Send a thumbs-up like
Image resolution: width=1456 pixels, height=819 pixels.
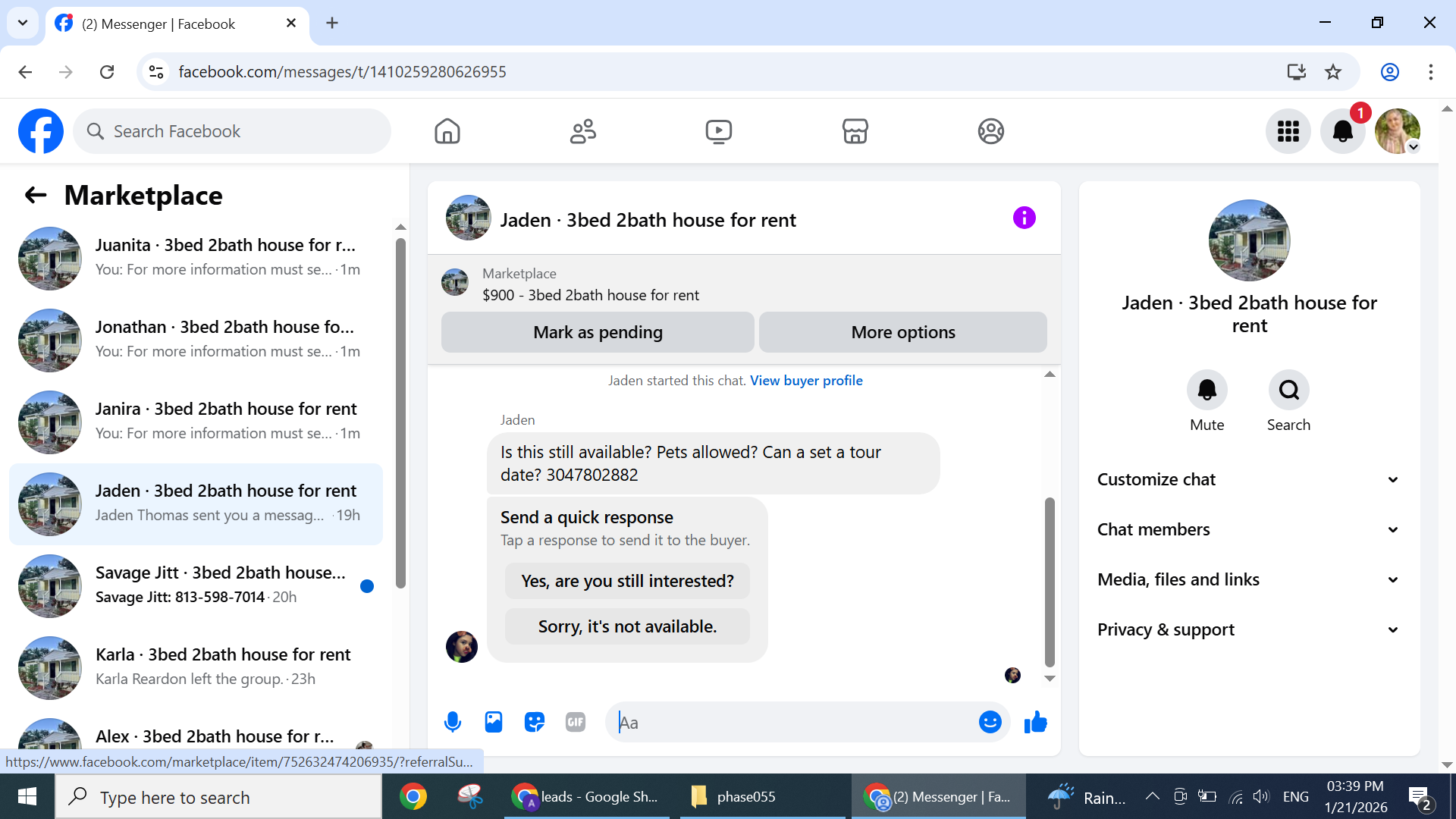(1035, 722)
